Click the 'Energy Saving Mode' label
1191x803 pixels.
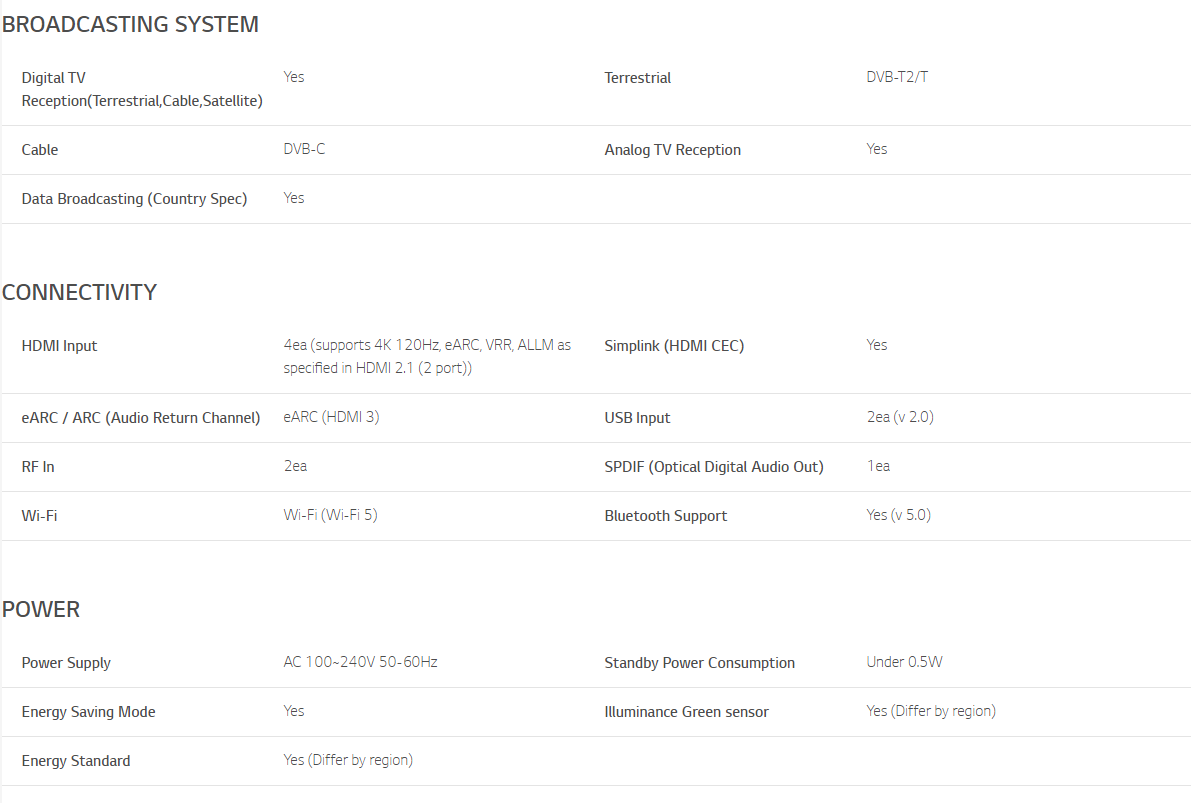point(88,712)
